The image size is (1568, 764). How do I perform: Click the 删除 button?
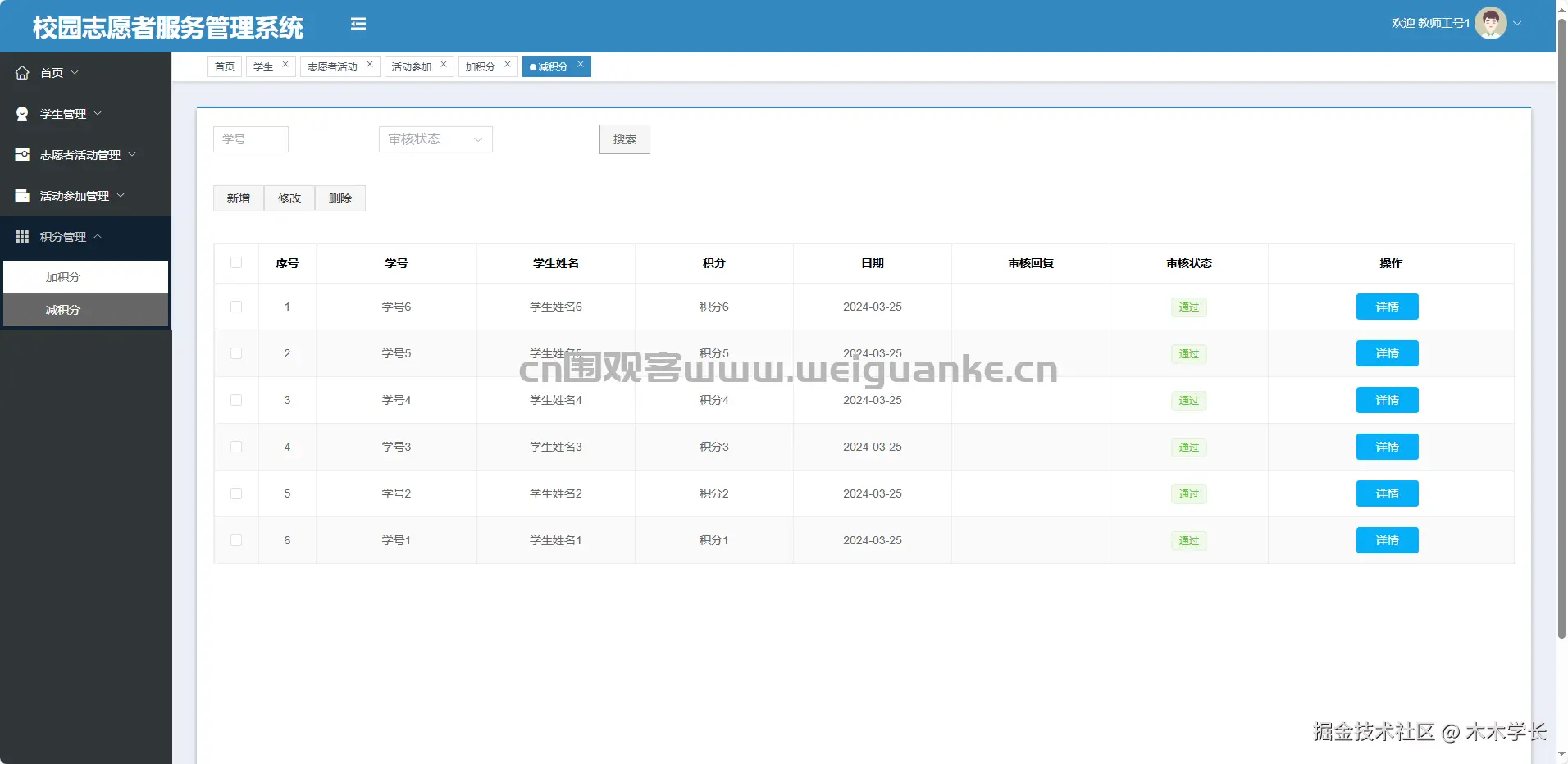[x=340, y=198]
